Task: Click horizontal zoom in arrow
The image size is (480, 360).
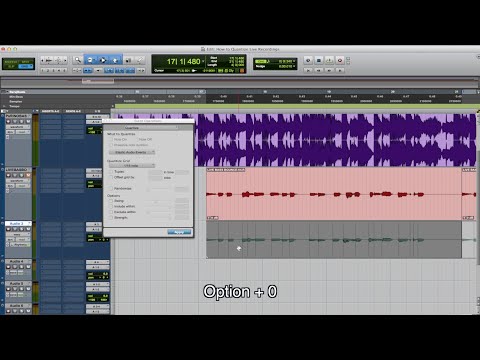Action: click(65, 60)
